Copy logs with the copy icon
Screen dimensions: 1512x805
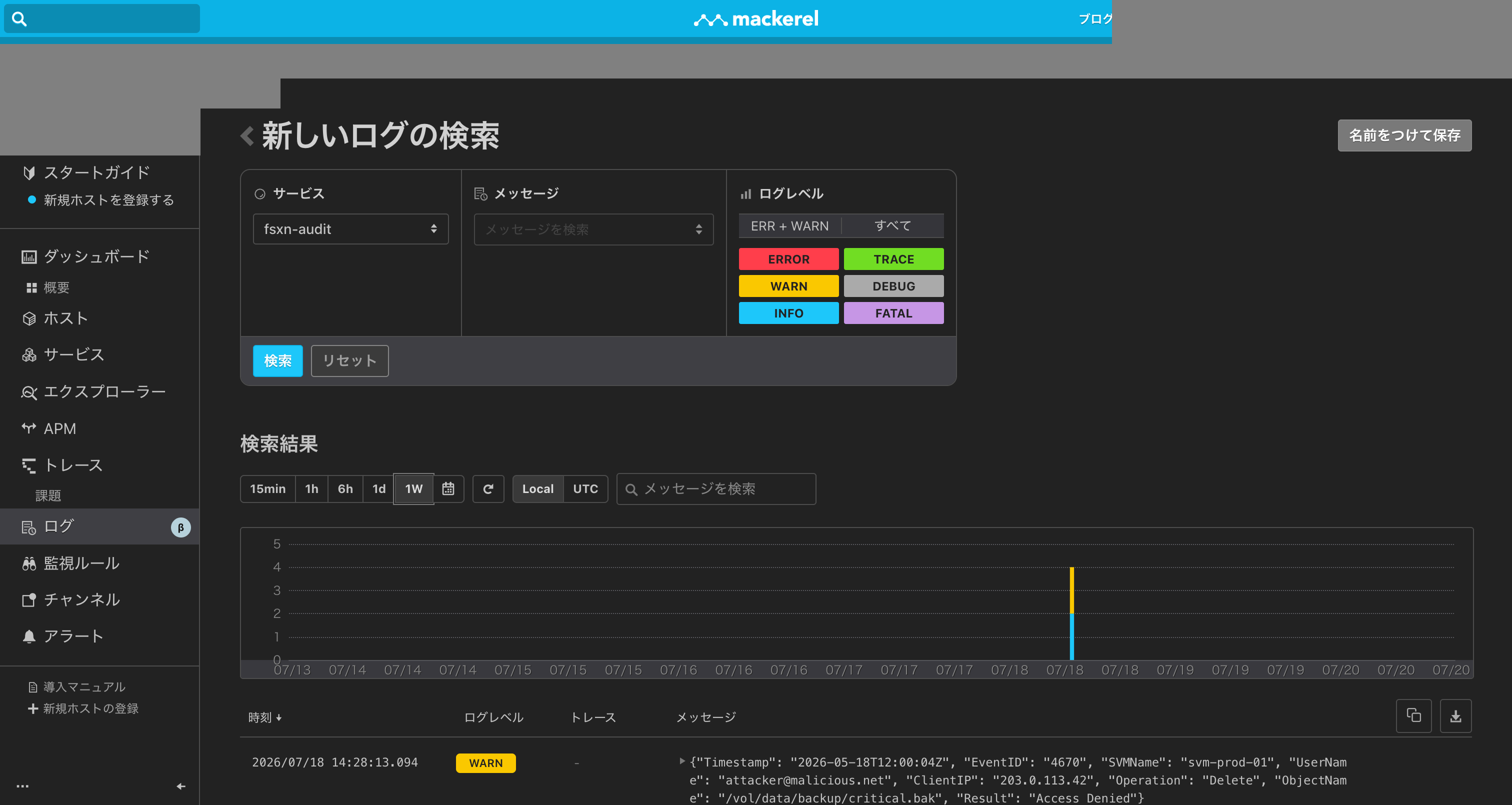(1413, 716)
